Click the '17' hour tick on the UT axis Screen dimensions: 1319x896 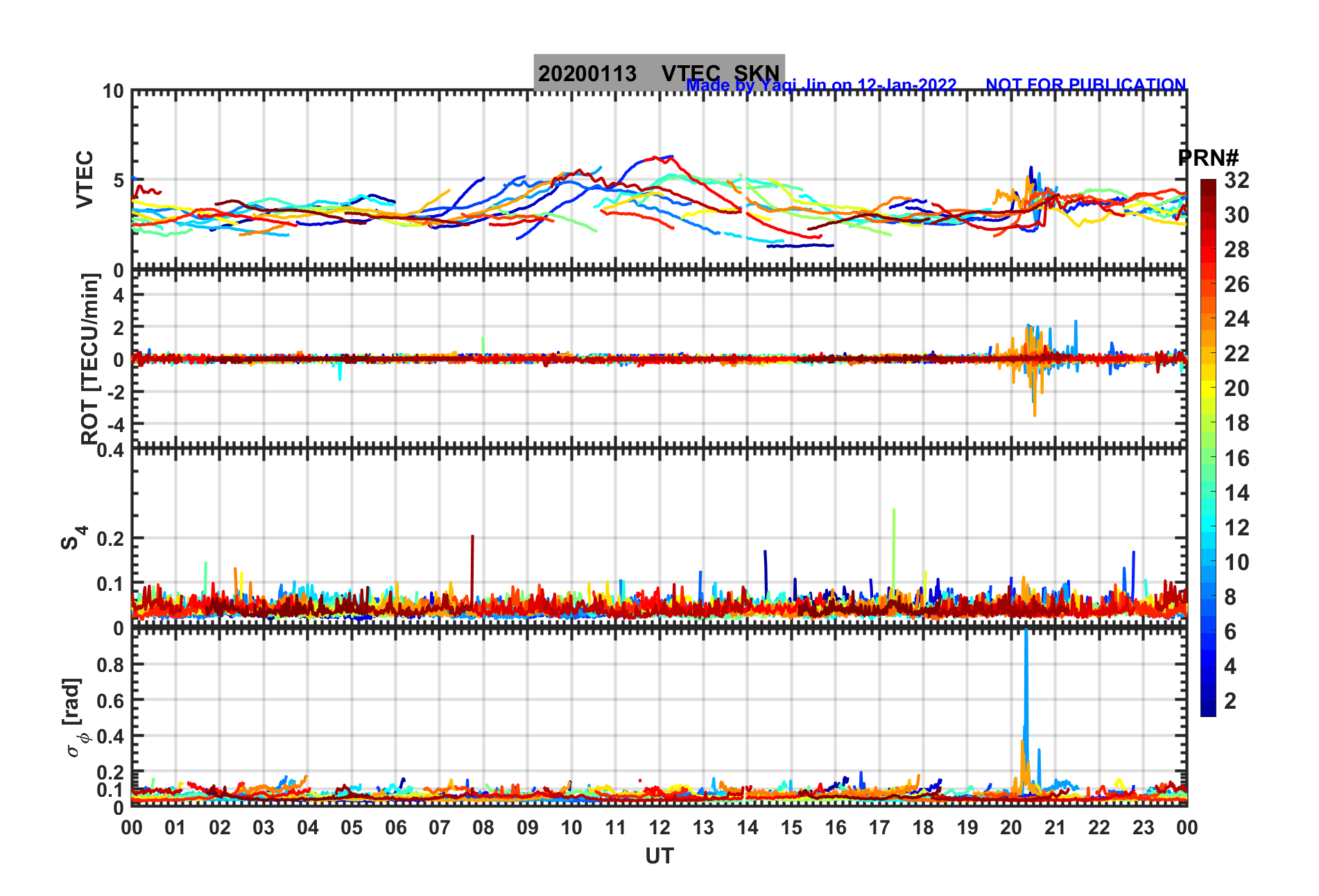point(879,827)
